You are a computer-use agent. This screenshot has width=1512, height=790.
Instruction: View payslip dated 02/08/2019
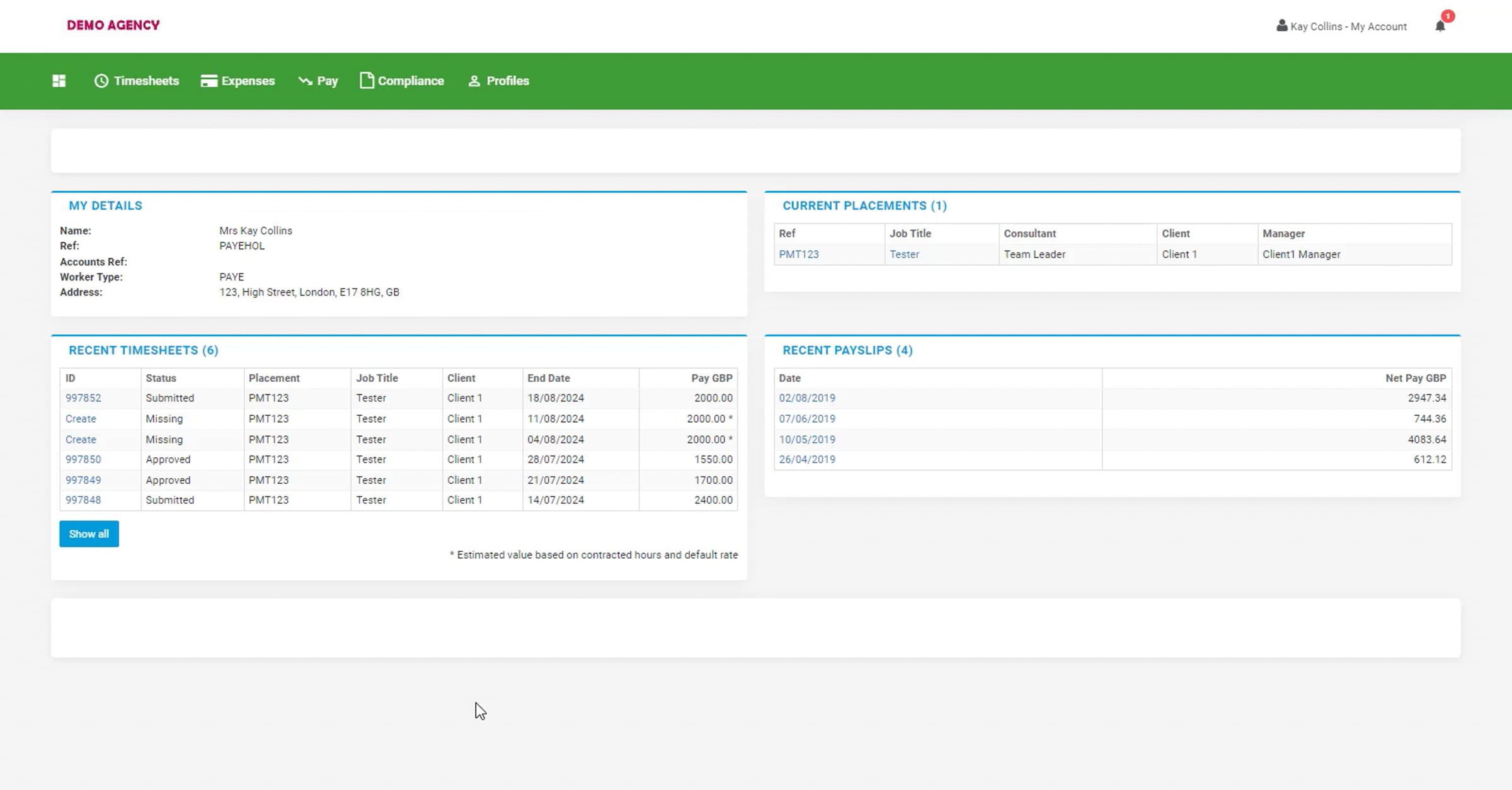pyautogui.click(x=806, y=398)
